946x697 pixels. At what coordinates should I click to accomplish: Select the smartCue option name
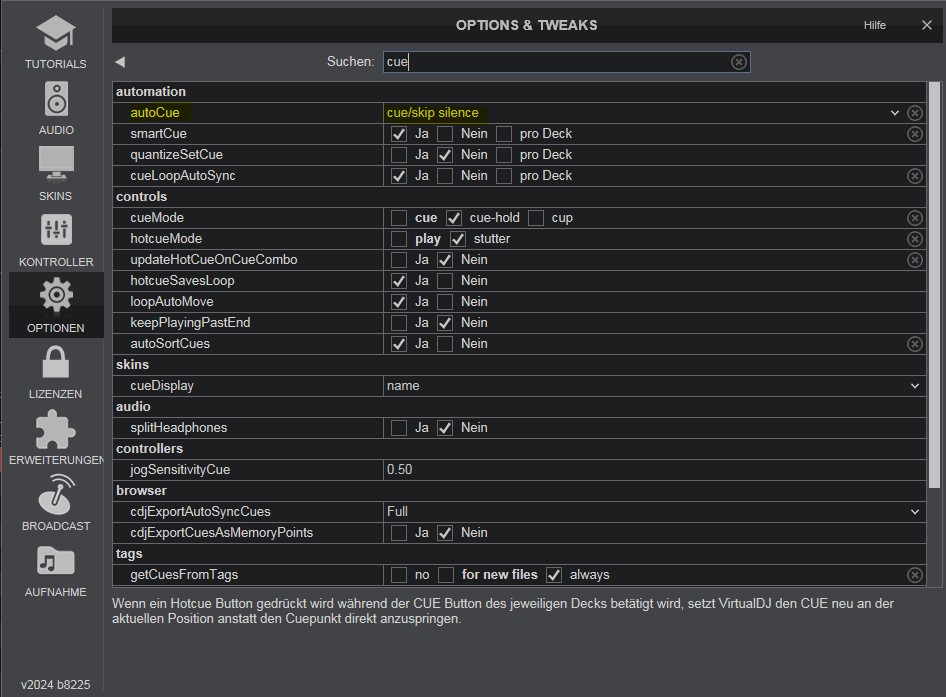158,134
